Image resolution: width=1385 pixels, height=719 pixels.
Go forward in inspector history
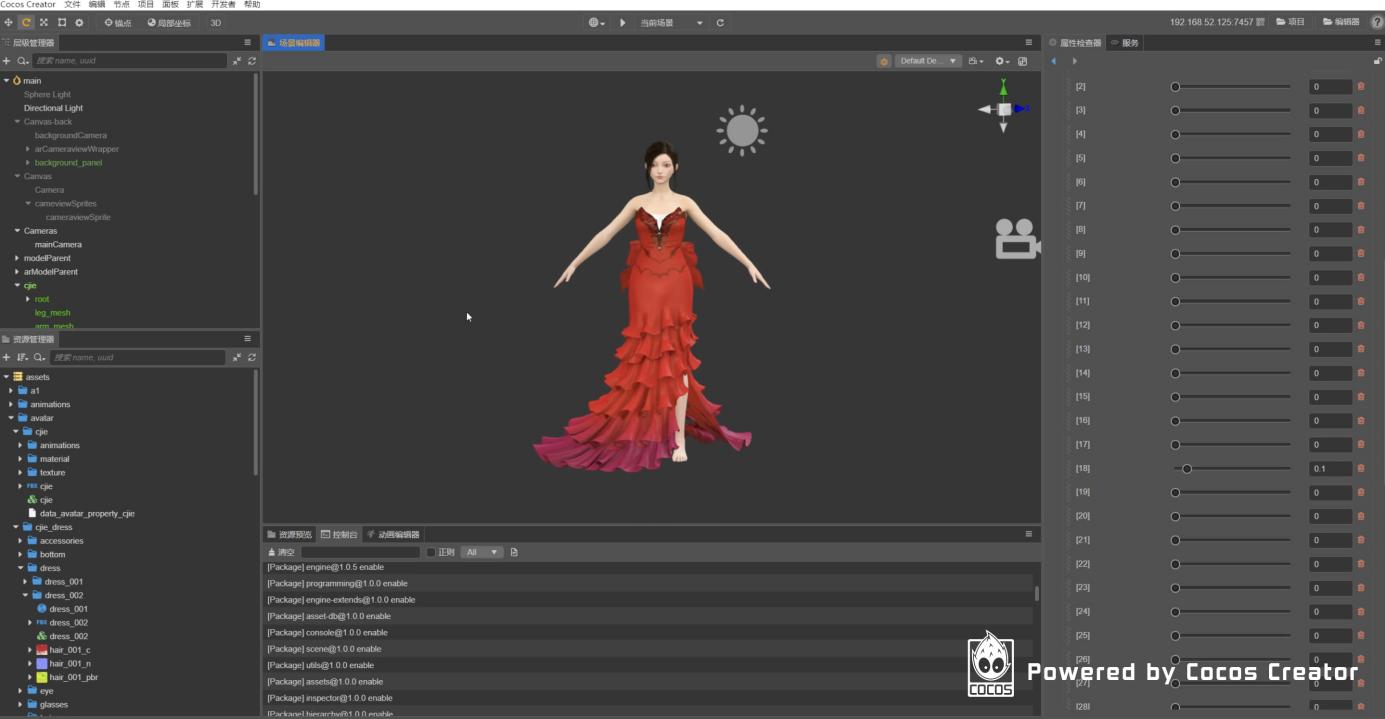pyautogui.click(x=1075, y=61)
